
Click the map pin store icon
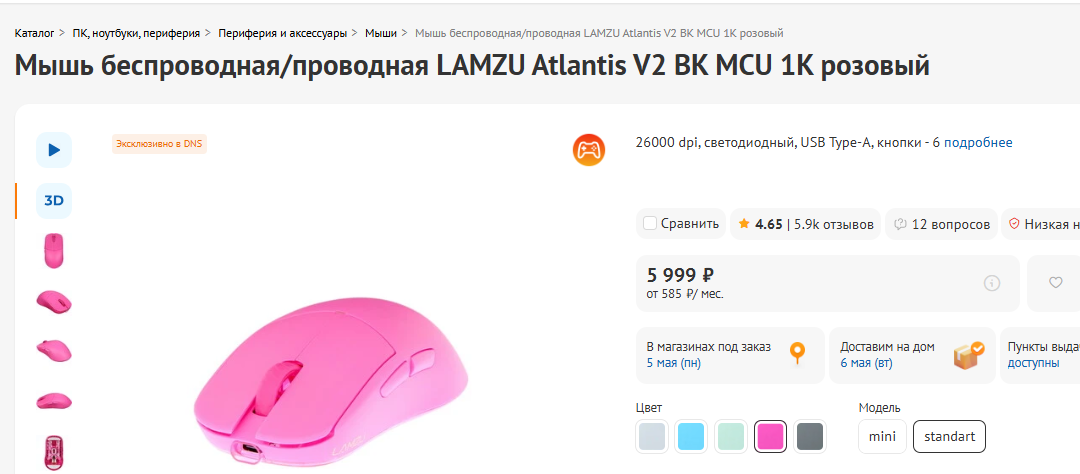(x=797, y=354)
